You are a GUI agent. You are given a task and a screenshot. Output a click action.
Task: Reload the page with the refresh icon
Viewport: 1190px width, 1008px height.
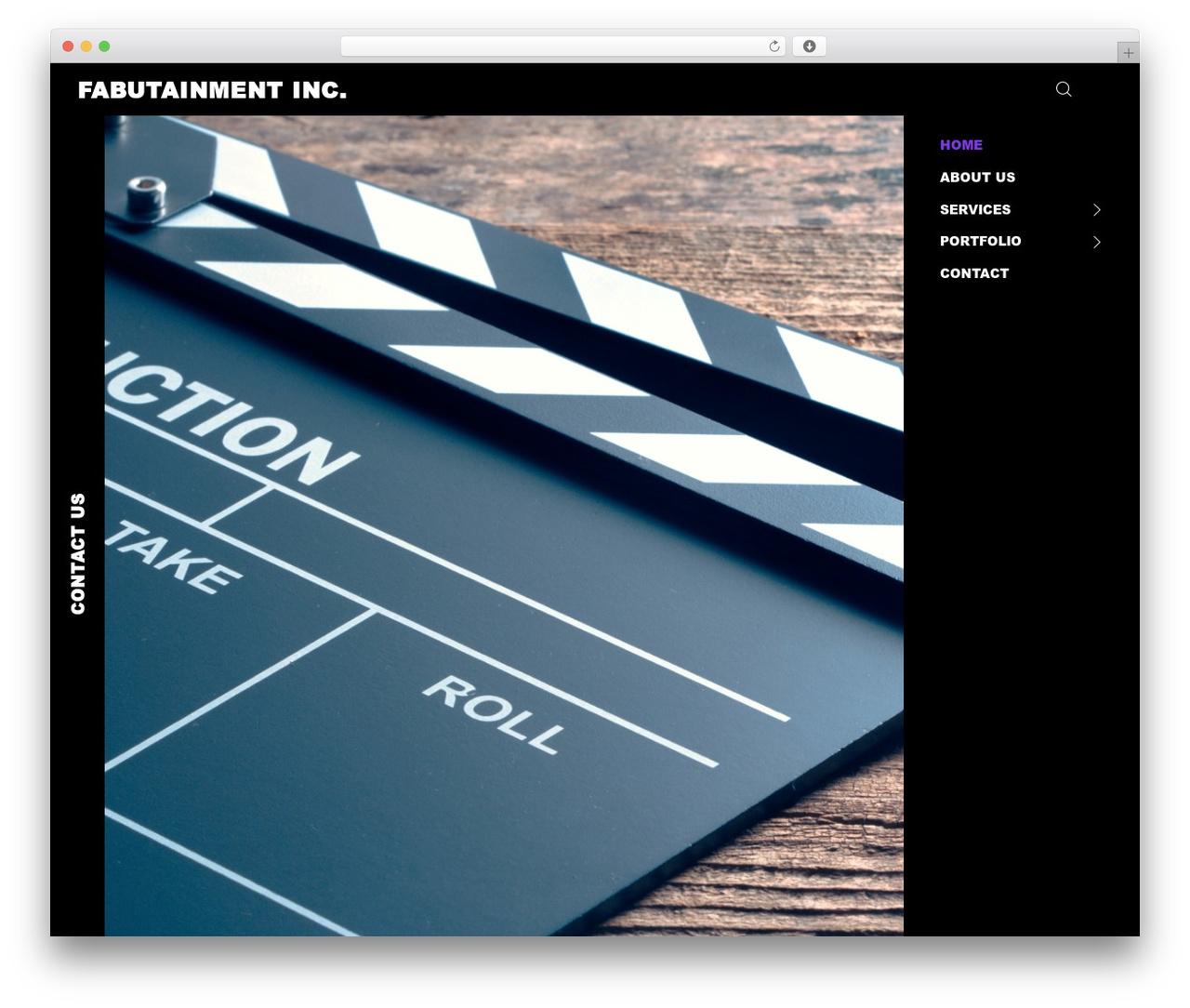(x=774, y=46)
